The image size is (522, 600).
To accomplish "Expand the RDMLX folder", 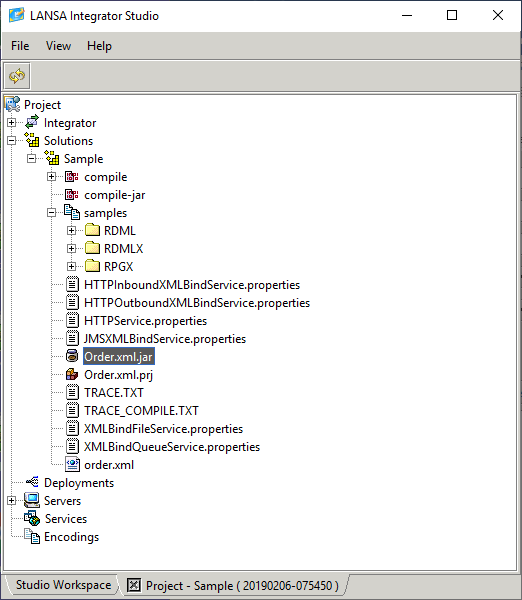I will (72, 249).
